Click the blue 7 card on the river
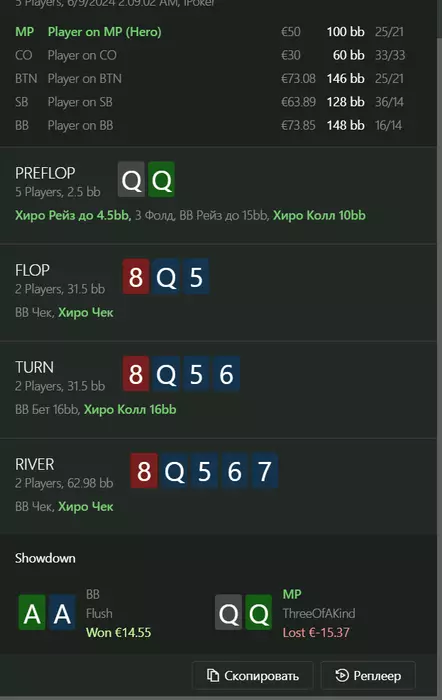This screenshot has width=442, height=700. click(x=265, y=471)
